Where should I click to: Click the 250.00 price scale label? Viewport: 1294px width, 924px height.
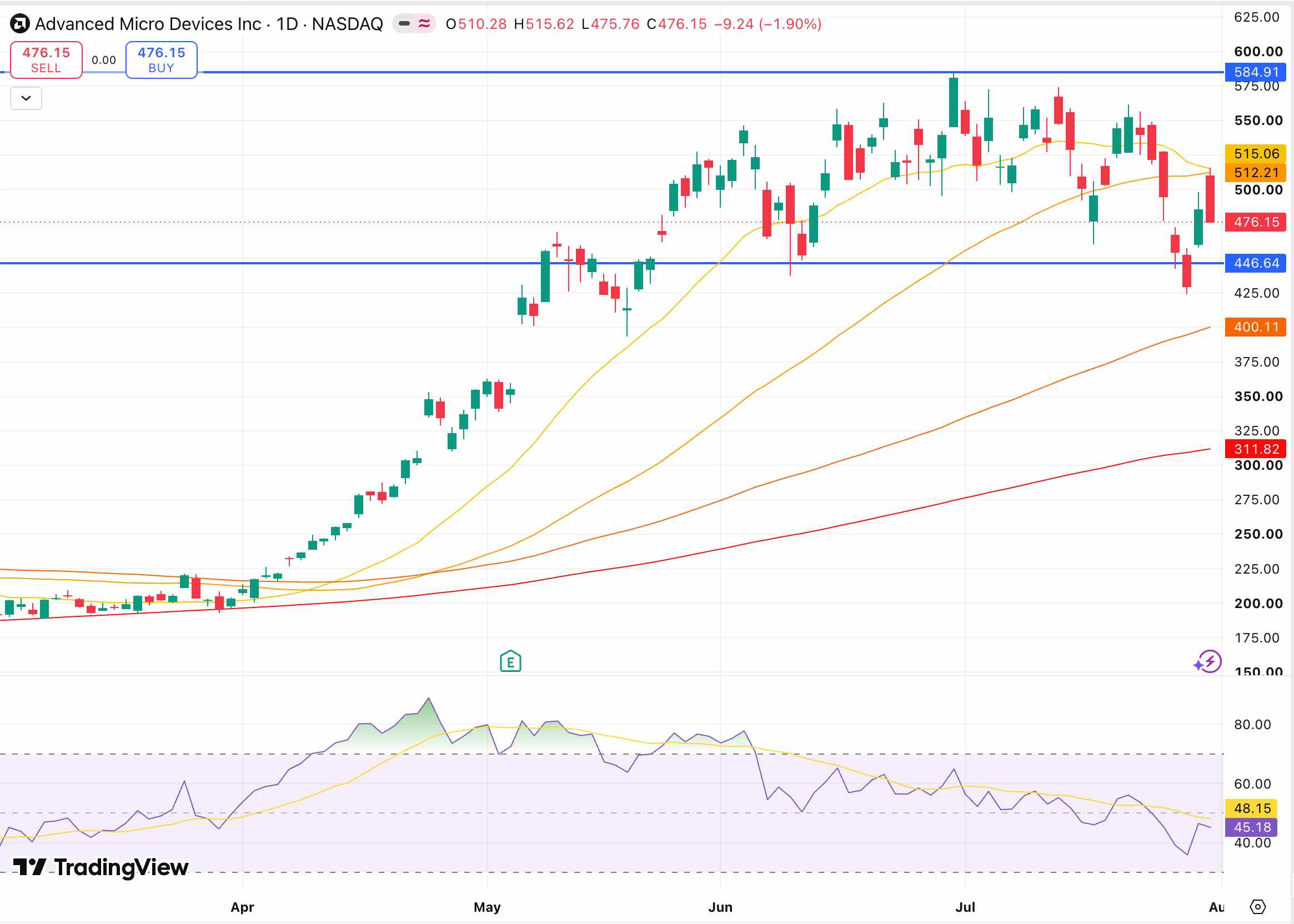pyautogui.click(x=1258, y=534)
